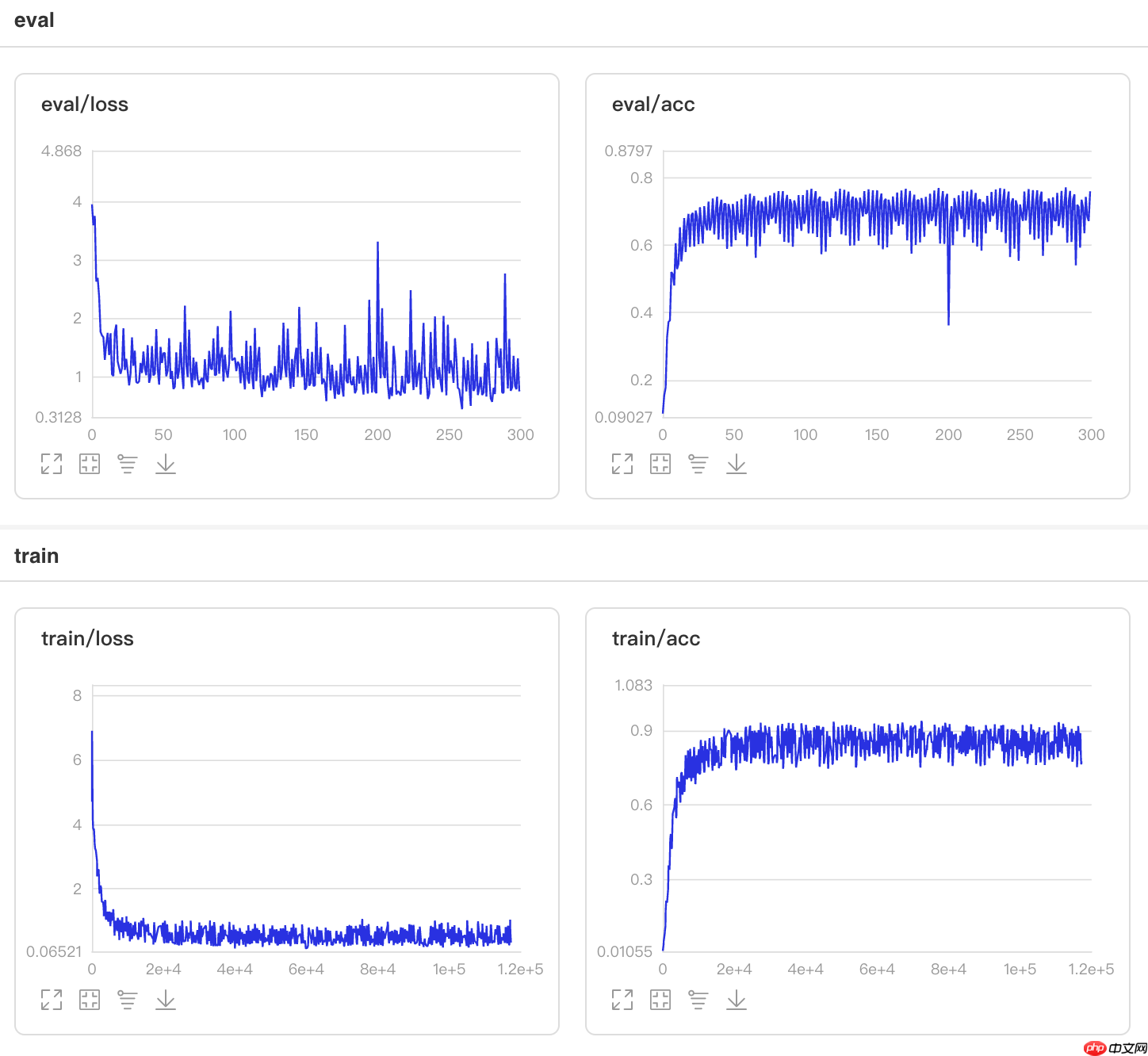Click the eval/loss chart title
This screenshot has width=1148, height=1056.
(85, 104)
